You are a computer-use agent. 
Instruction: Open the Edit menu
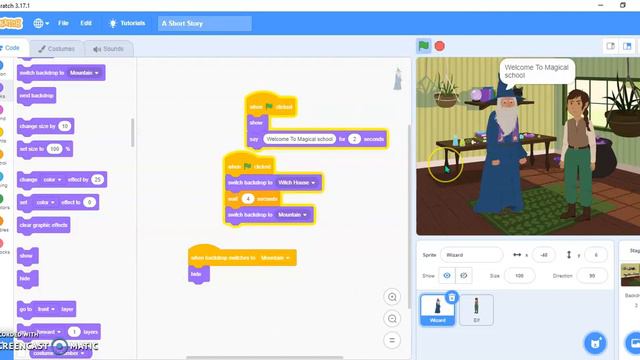tap(86, 23)
